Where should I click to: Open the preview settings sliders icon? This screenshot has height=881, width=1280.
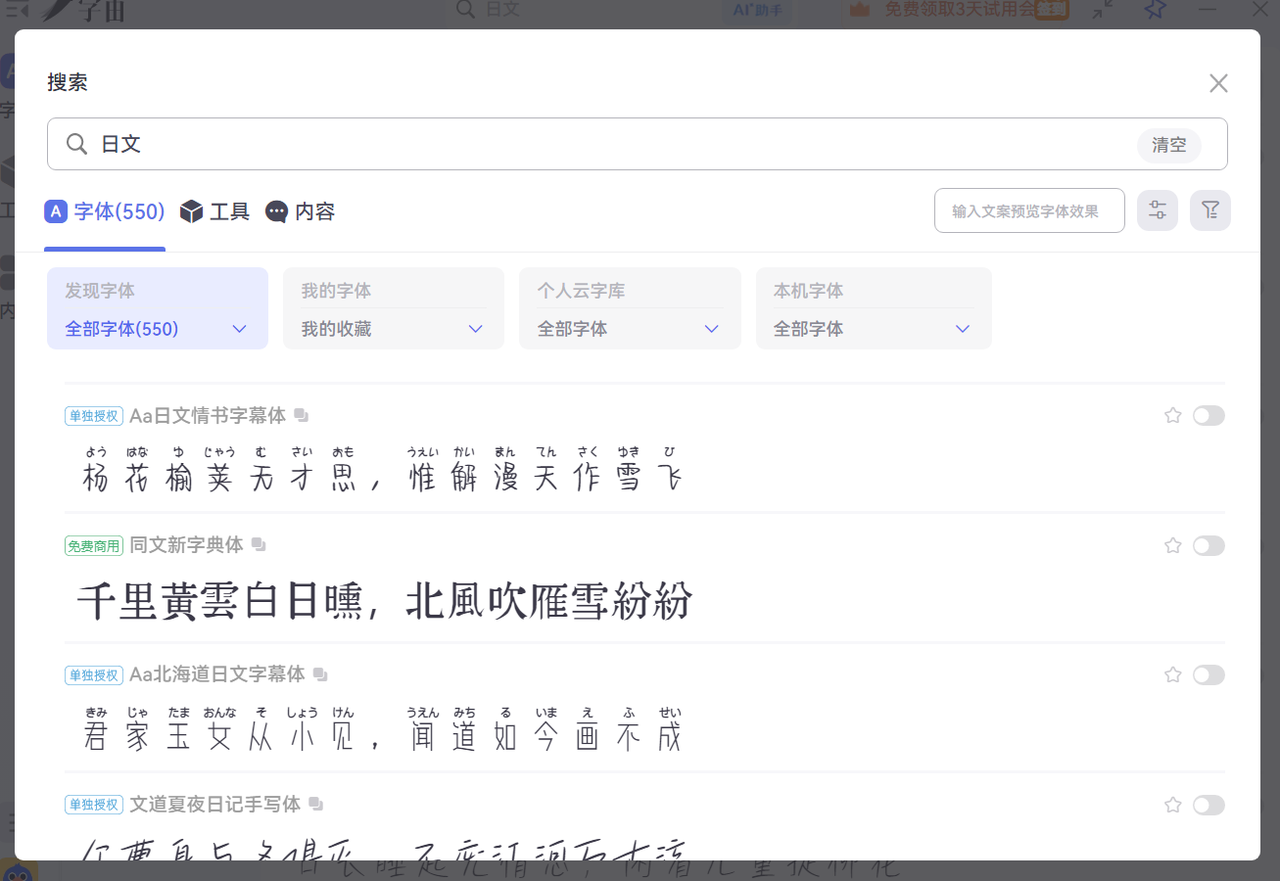(x=1157, y=210)
